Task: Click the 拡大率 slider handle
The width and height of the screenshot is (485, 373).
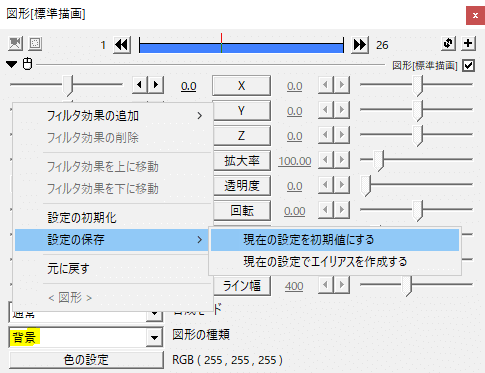Action: coord(379,161)
